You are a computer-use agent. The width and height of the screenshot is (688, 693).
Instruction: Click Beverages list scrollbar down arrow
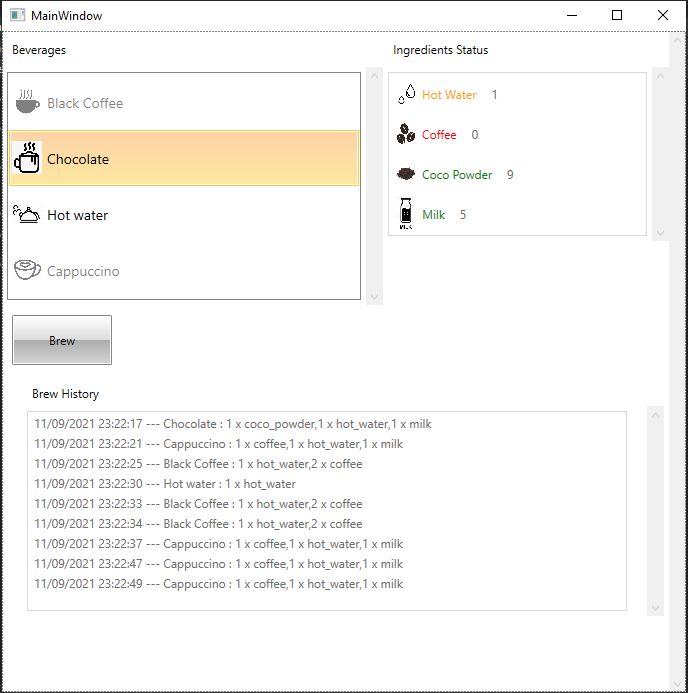(375, 297)
